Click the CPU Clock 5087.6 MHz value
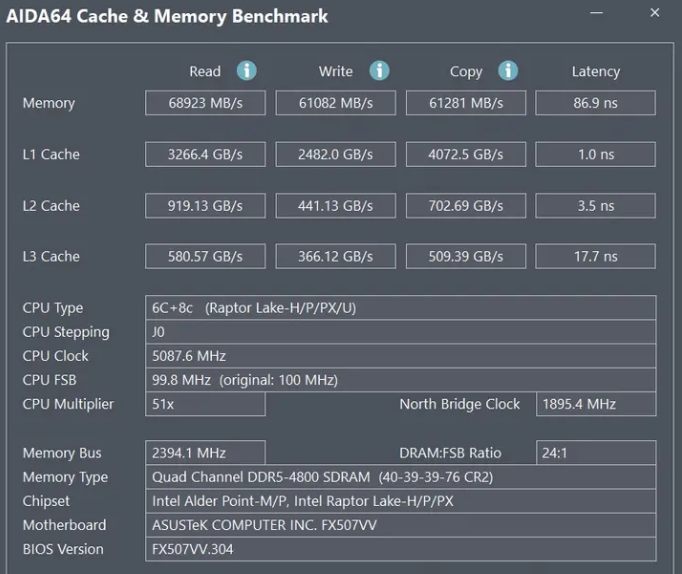Viewport: 682px width, 574px height. click(x=400, y=356)
